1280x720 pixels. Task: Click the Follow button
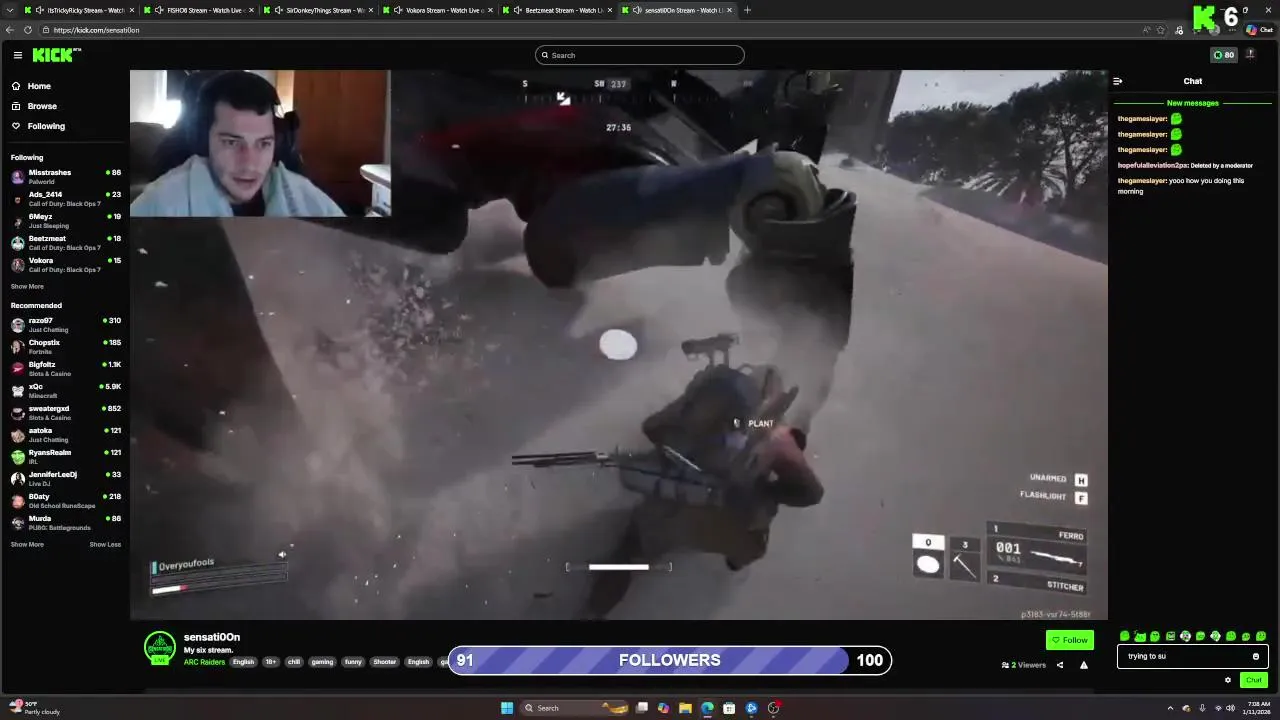[x=1070, y=640]
